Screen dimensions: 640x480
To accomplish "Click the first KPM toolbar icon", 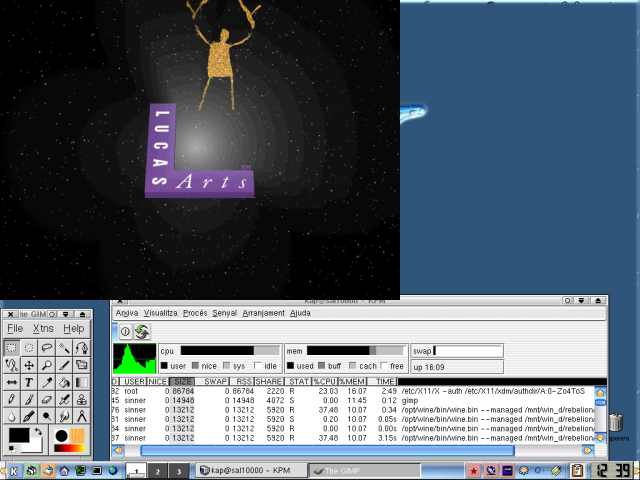I will coord(126,332).
